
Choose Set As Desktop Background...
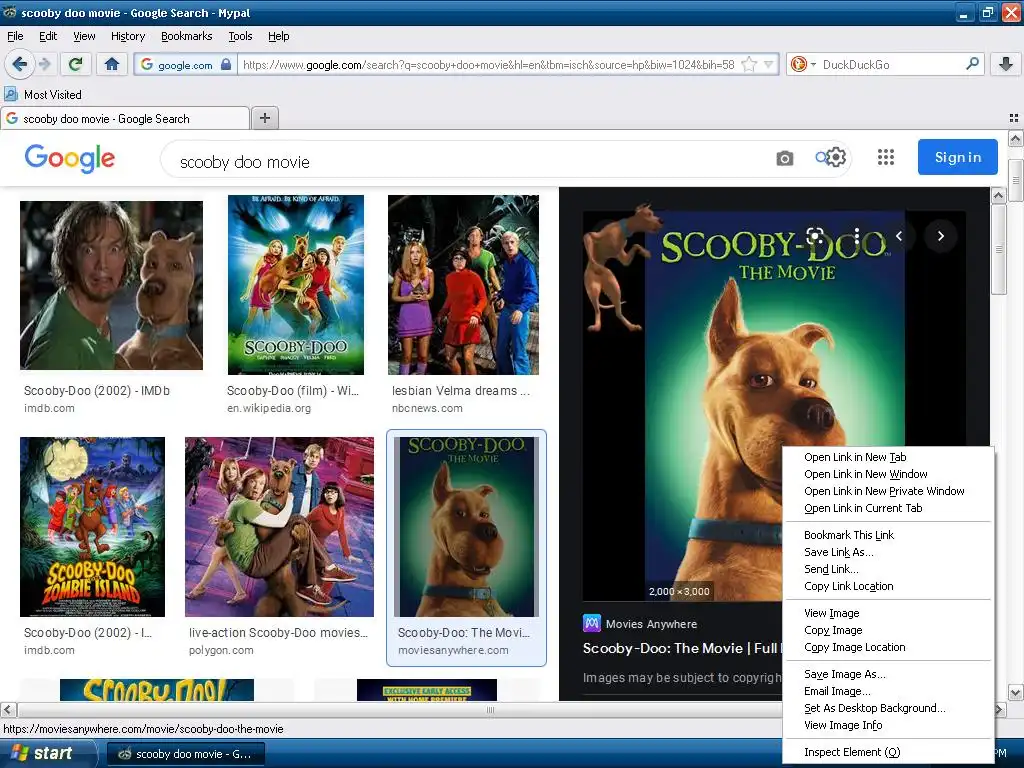874,708
